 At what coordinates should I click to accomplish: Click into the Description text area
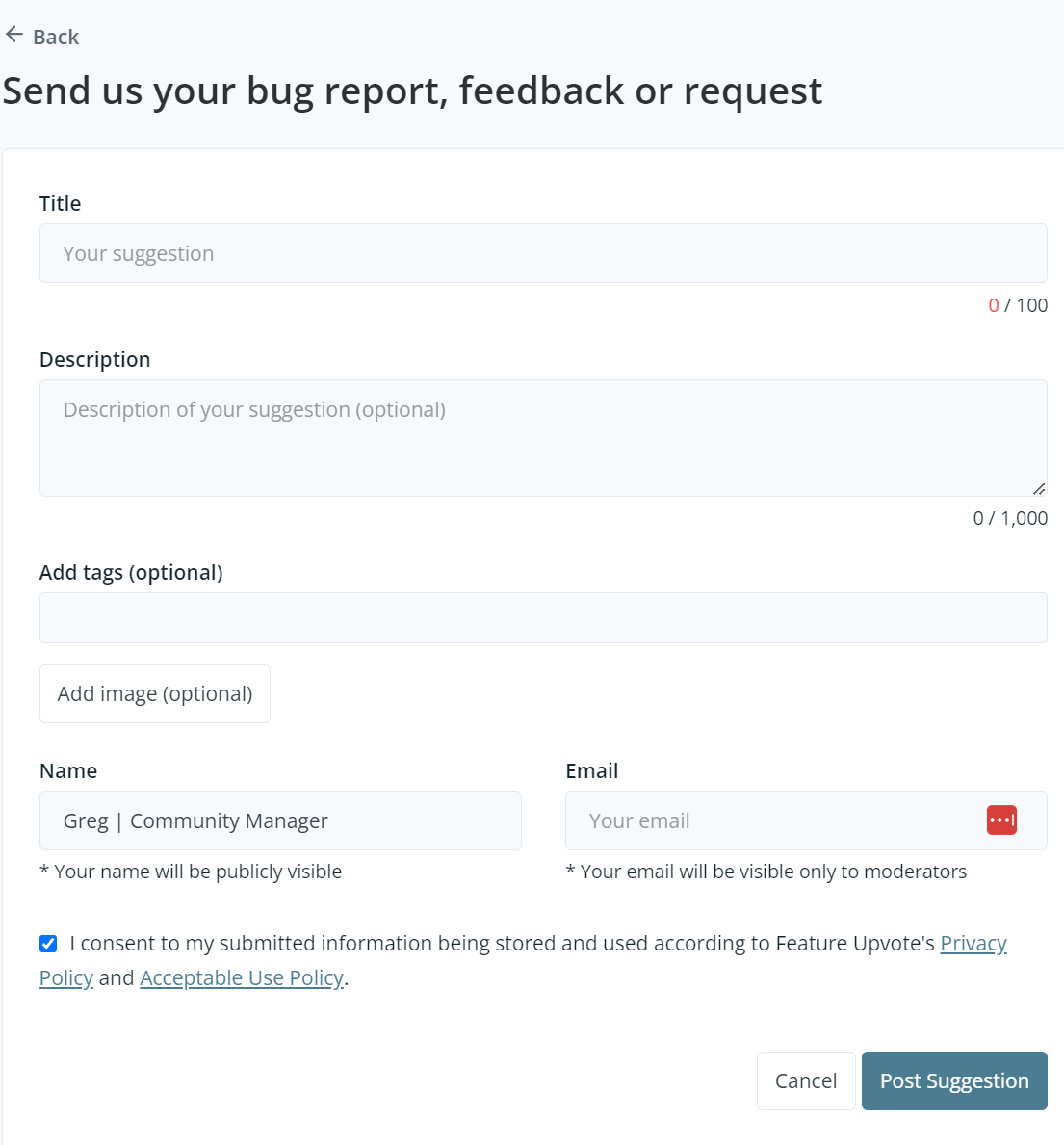[x=543, y=438]
